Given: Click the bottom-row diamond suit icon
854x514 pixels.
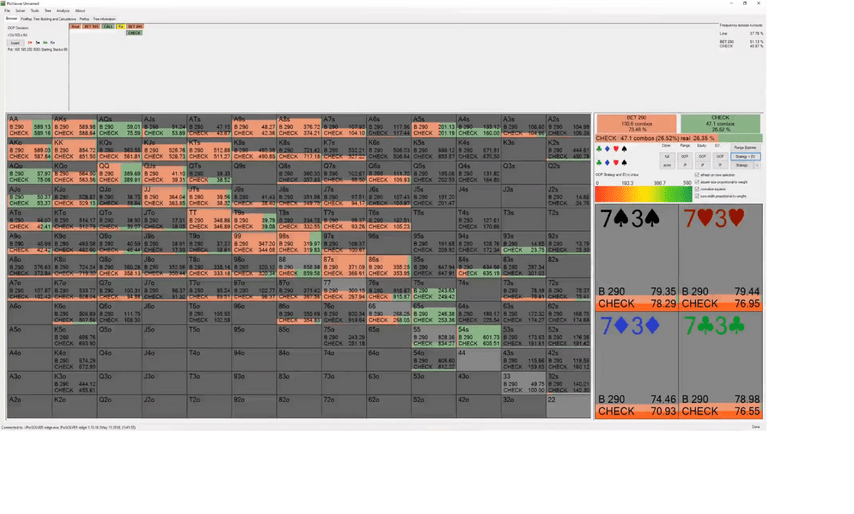Looking at the screenshot, I should pyautogui.click(x=607, y=162).
